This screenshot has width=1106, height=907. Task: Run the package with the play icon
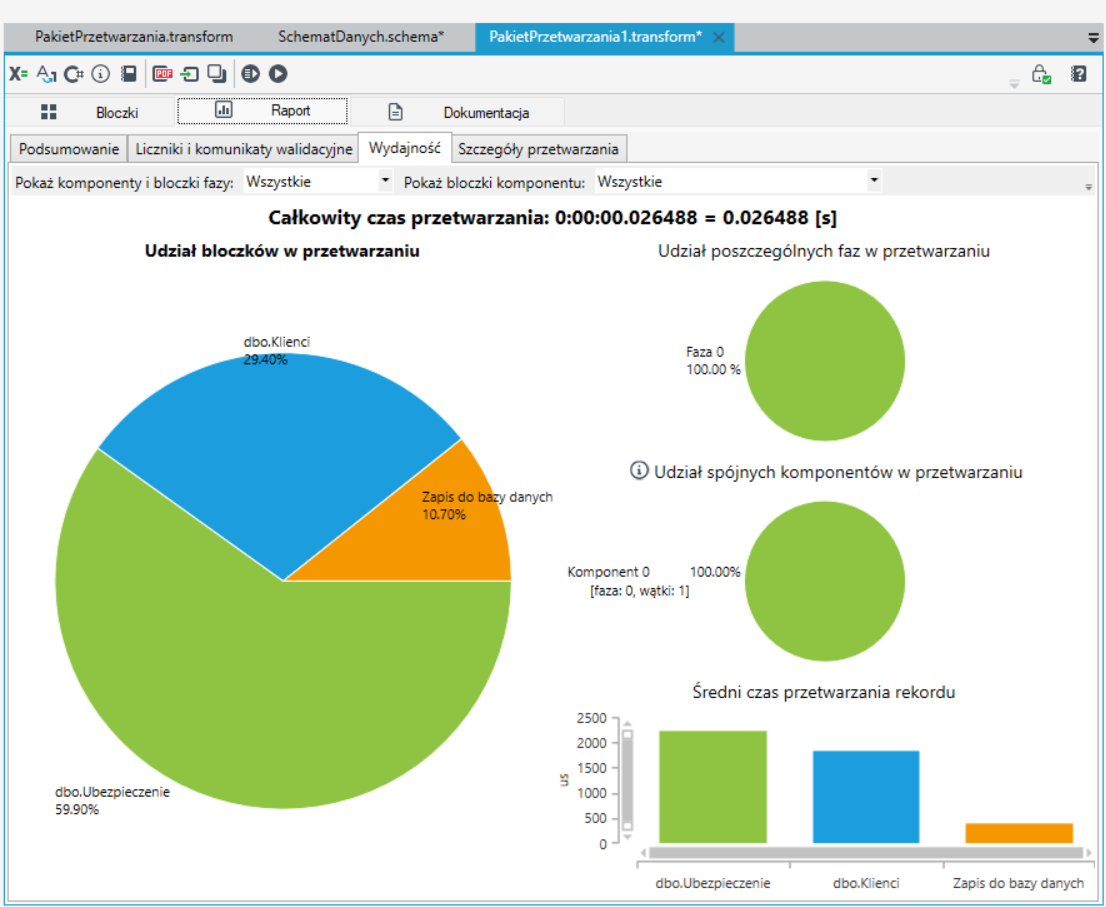tap(278, 74)
